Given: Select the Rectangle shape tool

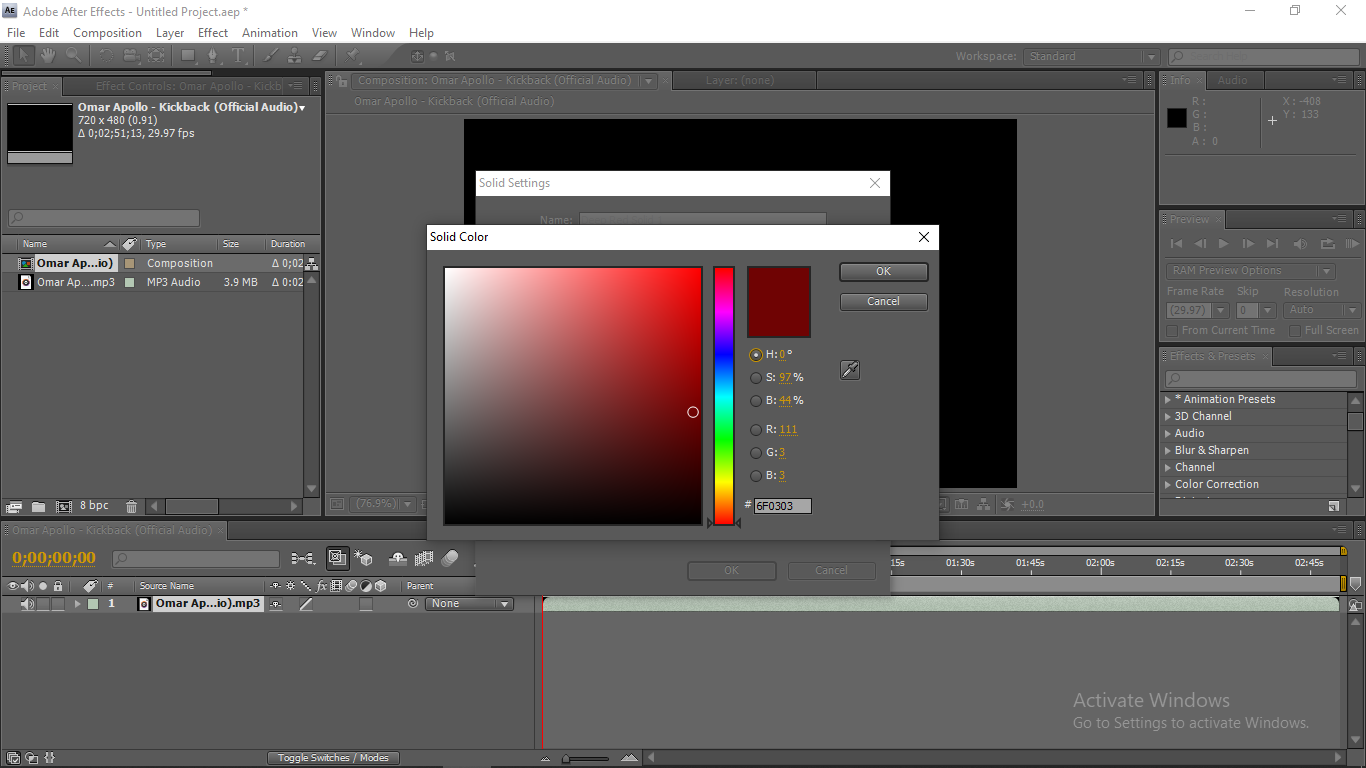Looking at the screenshot, I should click(187, 56).
